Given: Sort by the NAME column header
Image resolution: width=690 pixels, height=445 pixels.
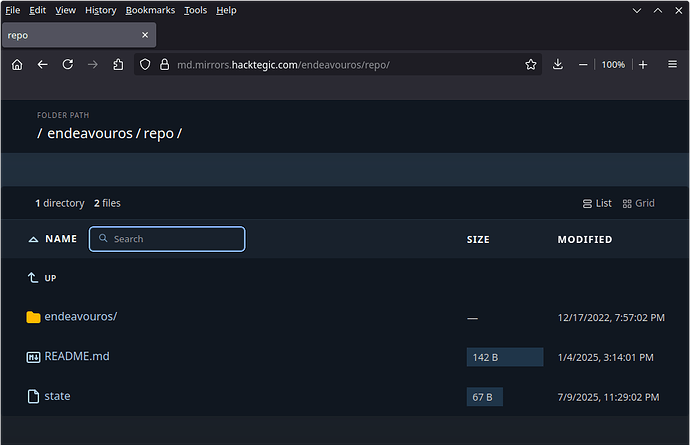Looking at the screenshot, I should pos(61,239).
